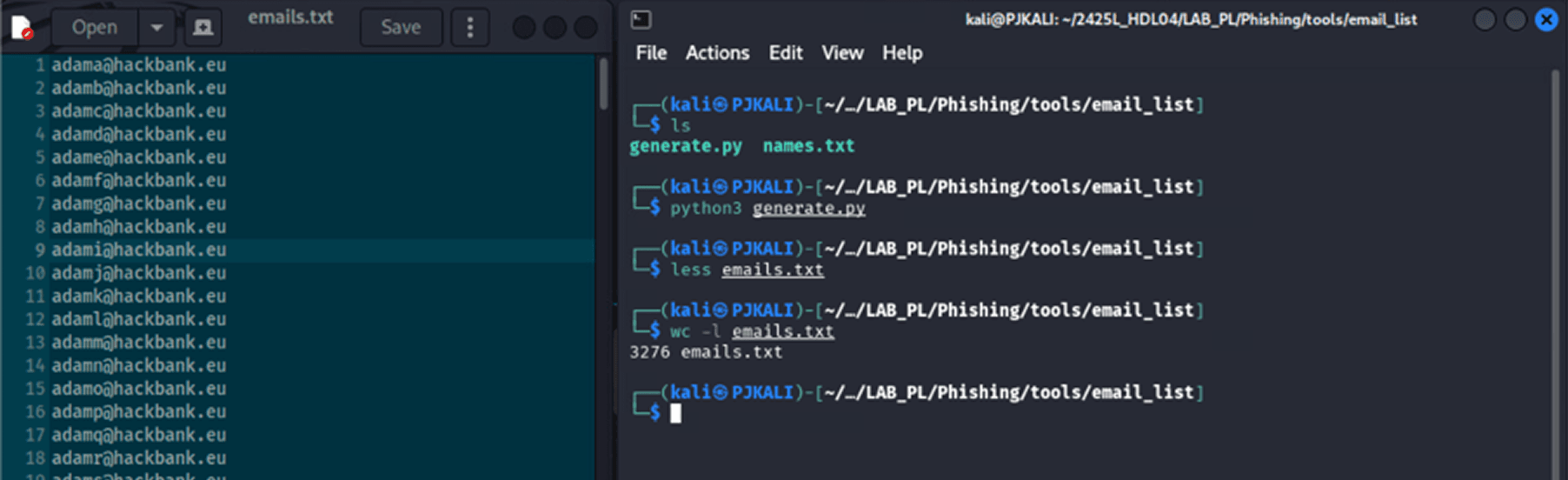Click the text editor vertical scrollbar

coord(603,85)
